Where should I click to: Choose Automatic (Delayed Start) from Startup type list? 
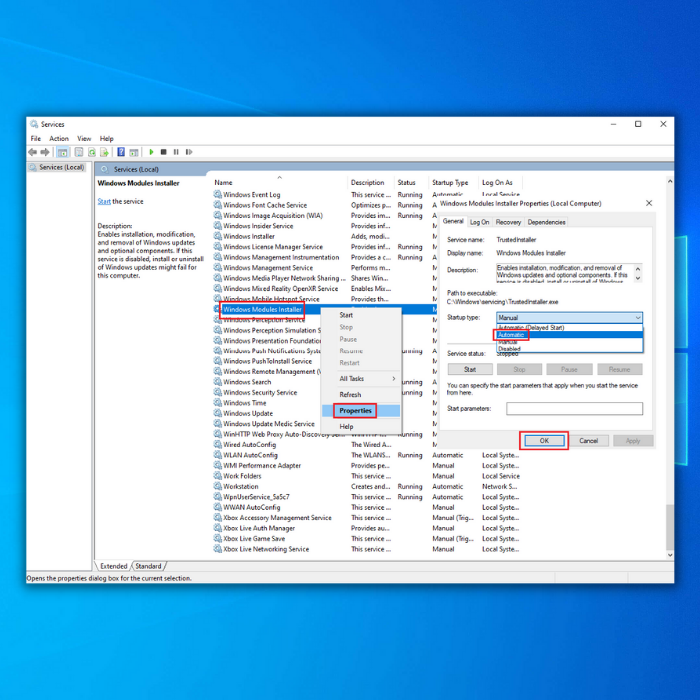point(569,328)
